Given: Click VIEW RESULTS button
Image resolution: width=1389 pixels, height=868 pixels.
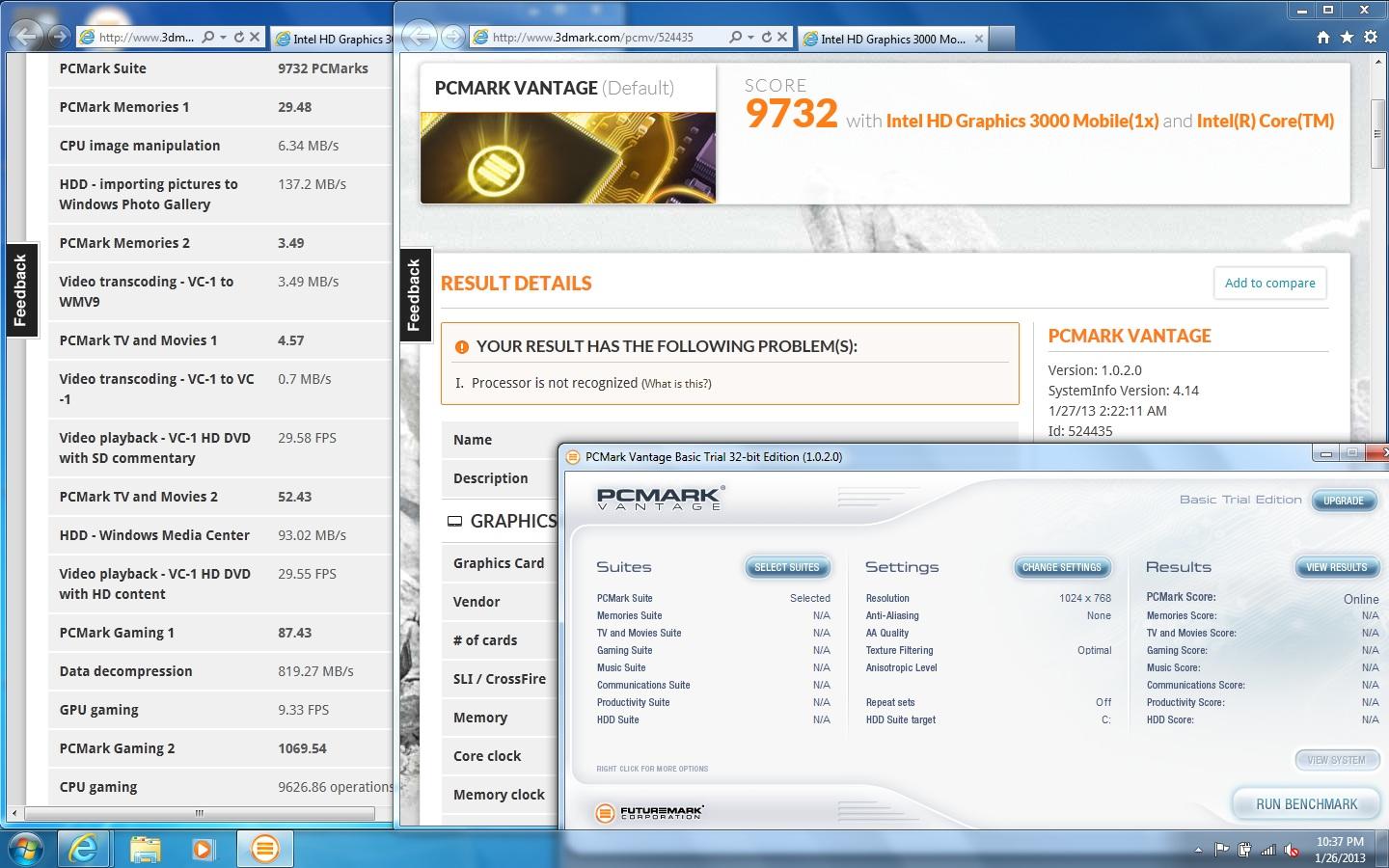Looking at the screenshot, I should [1337, 567].
